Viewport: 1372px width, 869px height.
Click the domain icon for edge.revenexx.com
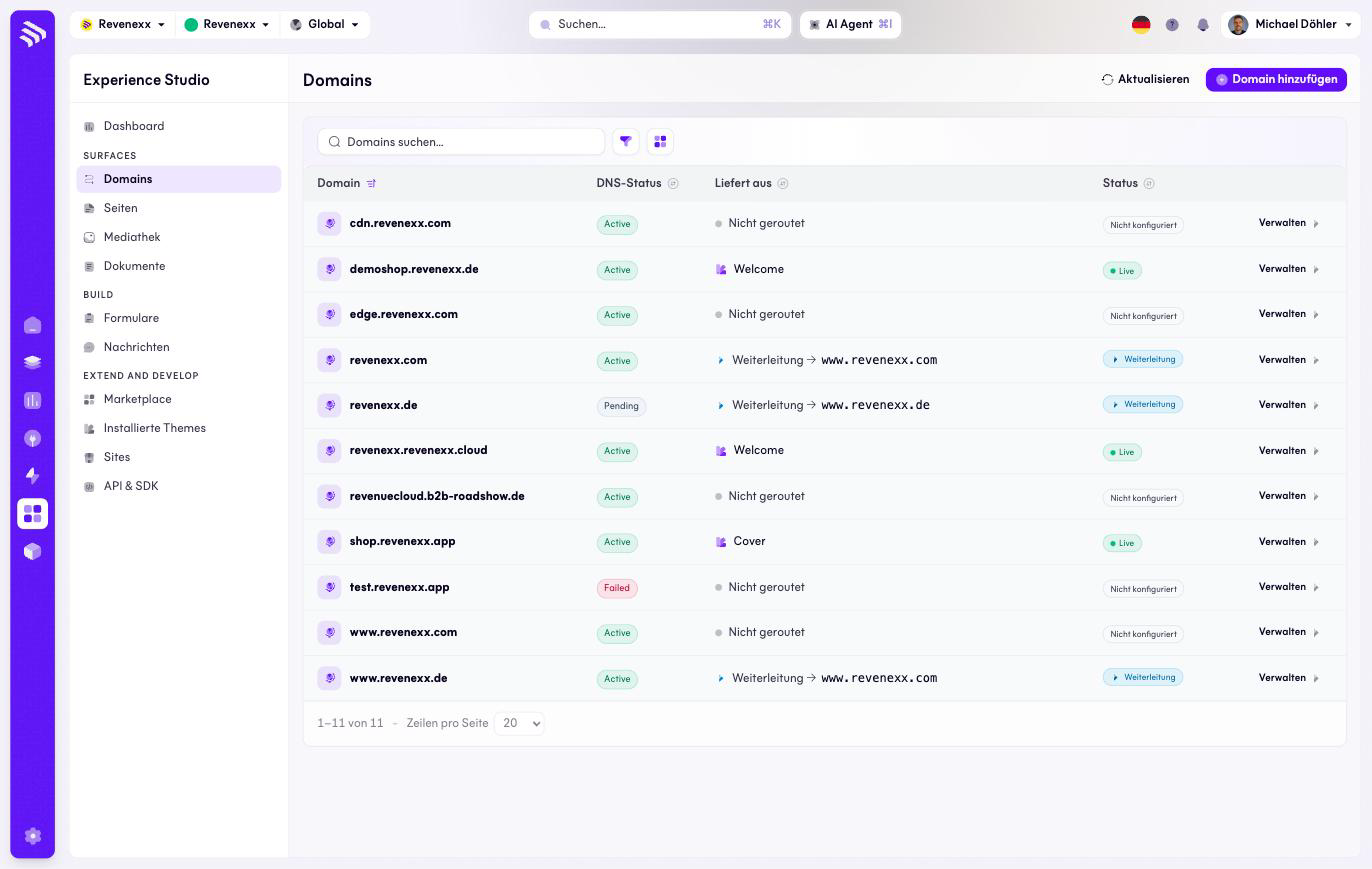point(329,315)
